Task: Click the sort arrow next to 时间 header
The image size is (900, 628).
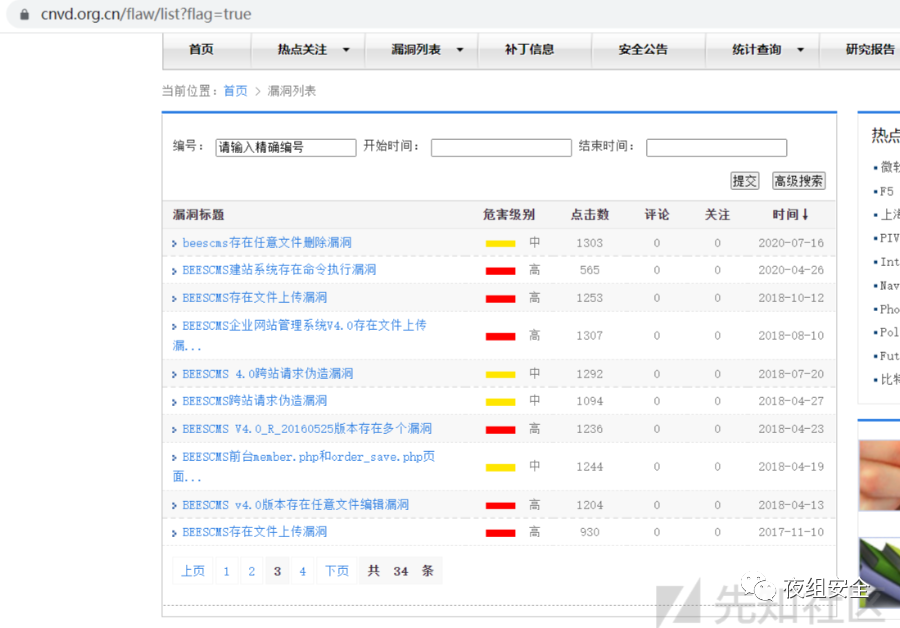Action: pyautogui.click(x=805, y=214)
